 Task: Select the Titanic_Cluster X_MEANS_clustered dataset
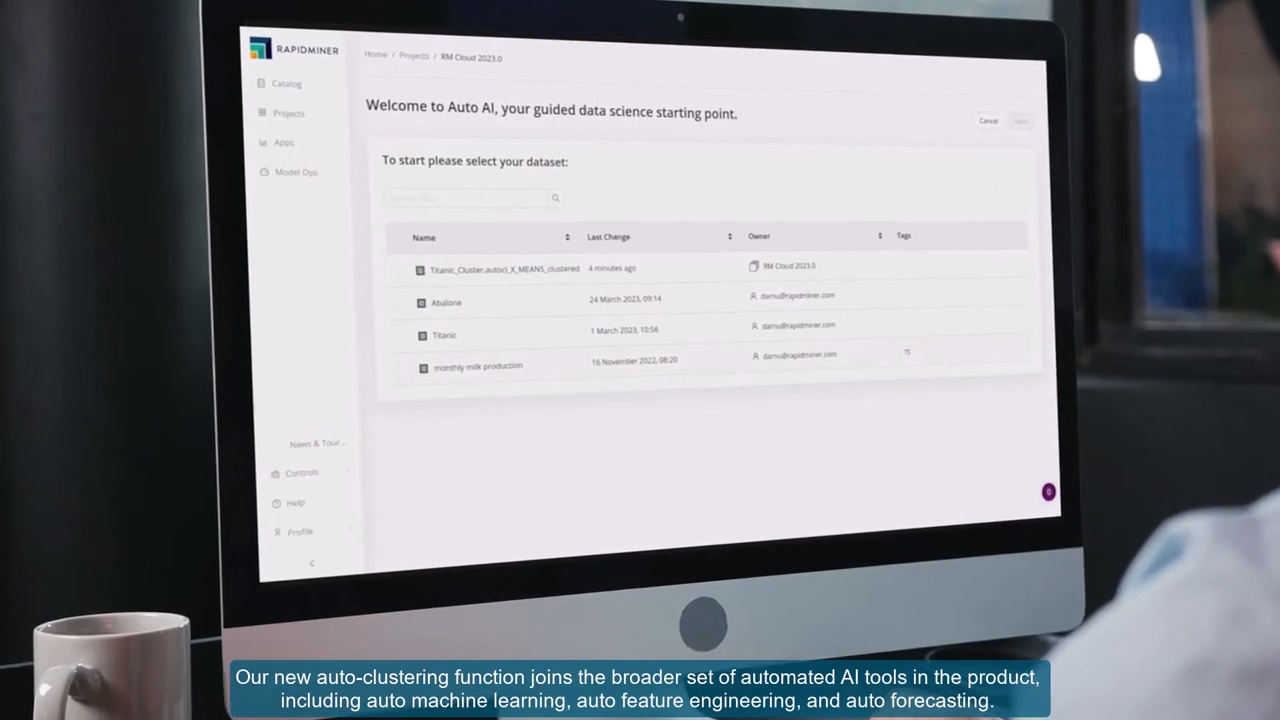pos(504,269)
